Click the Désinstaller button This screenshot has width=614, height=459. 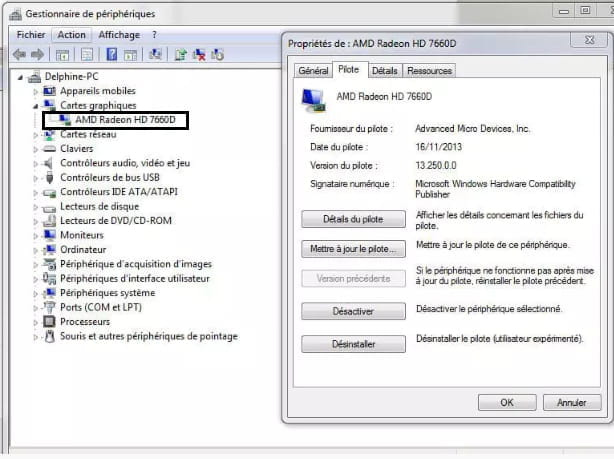point(353,344)
